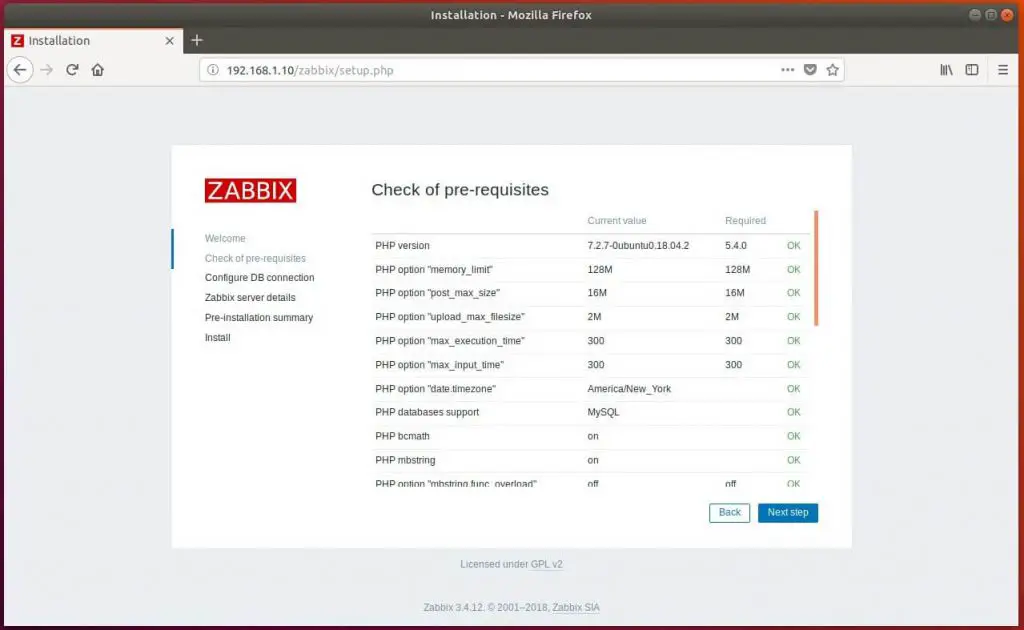Click OK status in PHP bcmath row
This screenshot has width=1024, height=630.
(x=793, y=436)
